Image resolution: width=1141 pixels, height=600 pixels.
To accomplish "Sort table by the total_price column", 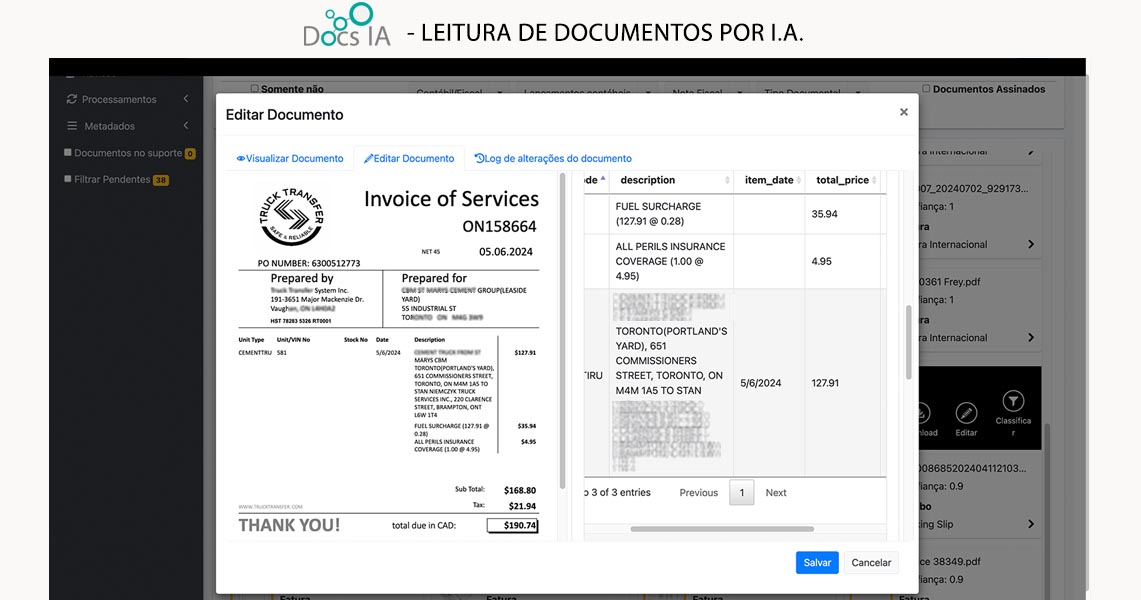I will [875, 180].
